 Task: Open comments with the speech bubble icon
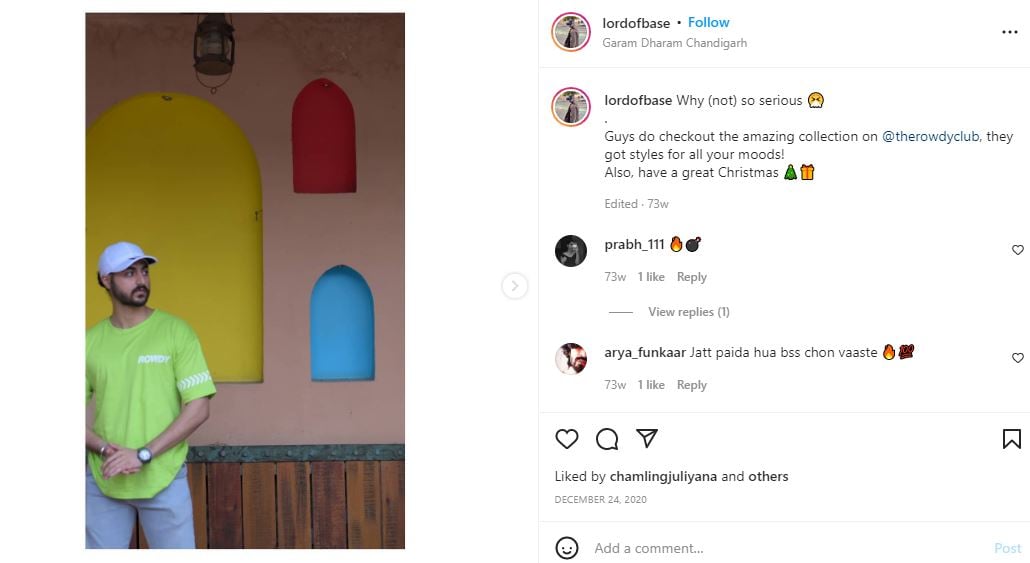click(607, 439)
